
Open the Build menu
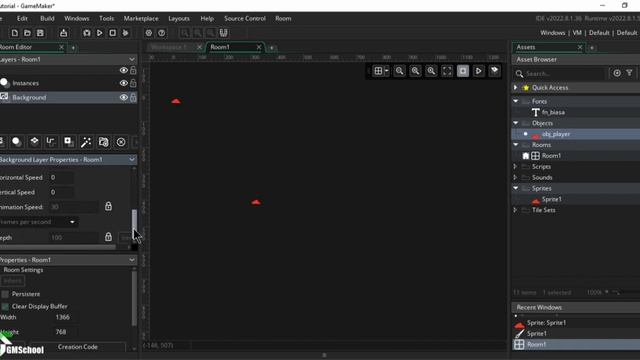tap(47, 18)
